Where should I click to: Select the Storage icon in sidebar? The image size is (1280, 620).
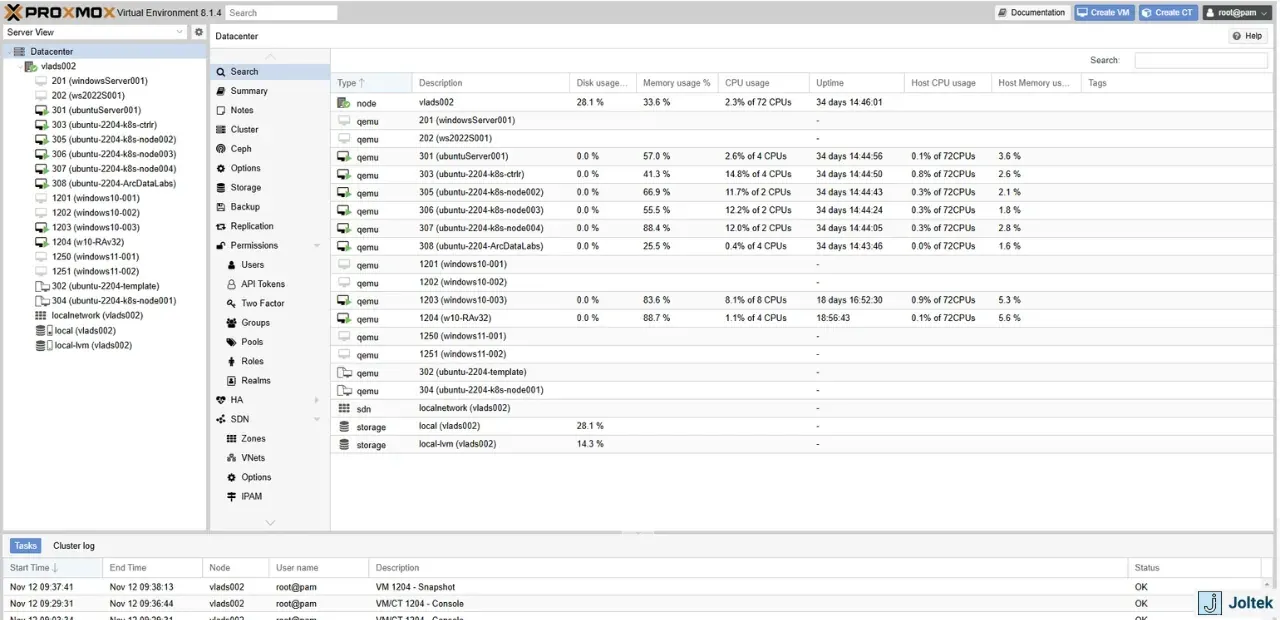tap(221, 187)
